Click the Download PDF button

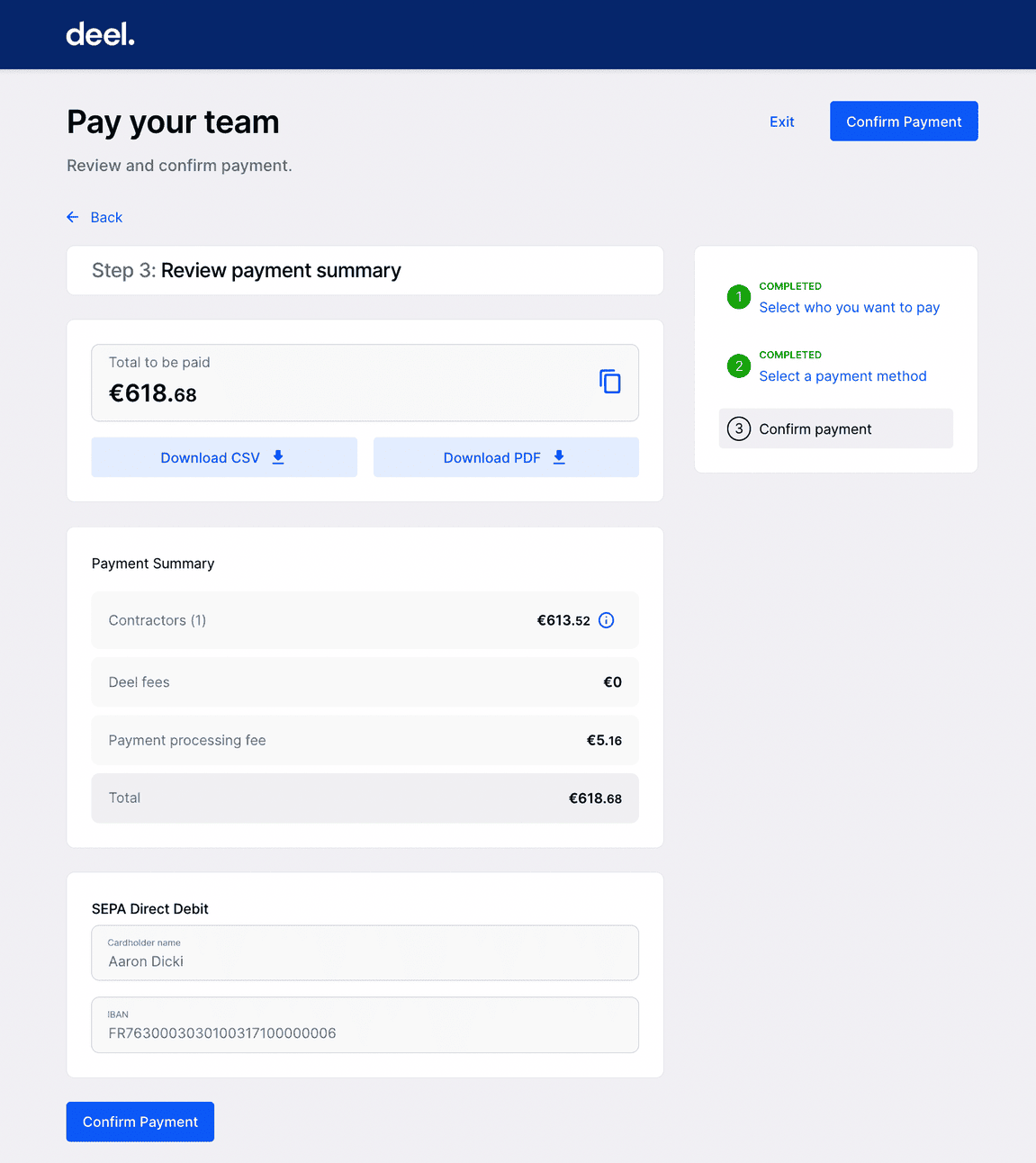pyautogui.click(x=505, y=457)
